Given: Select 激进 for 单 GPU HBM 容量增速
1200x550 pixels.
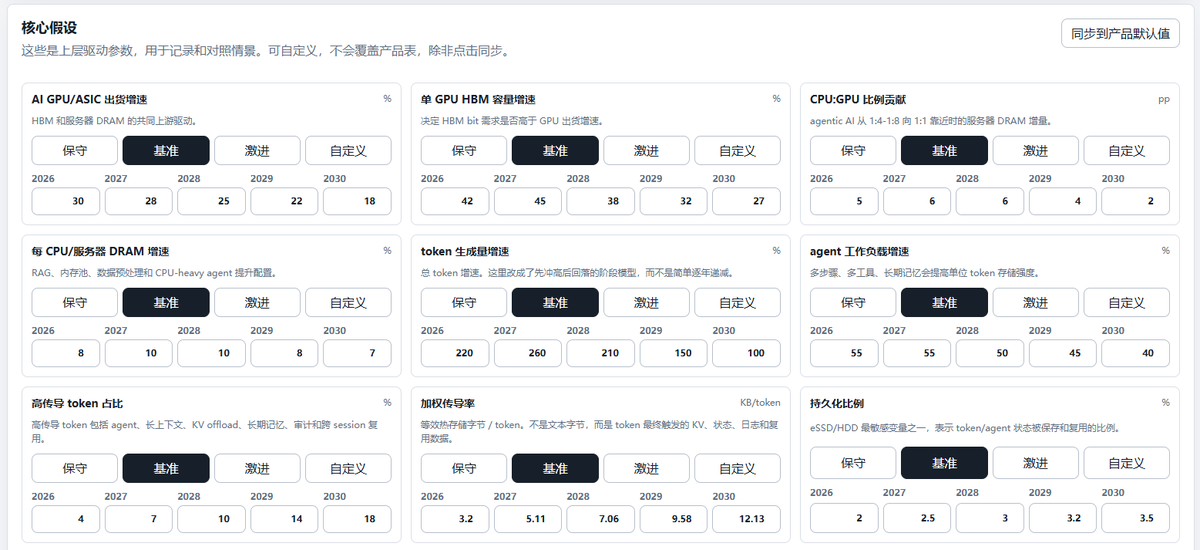Looking at the screenshot, I should tap(646, 150).
